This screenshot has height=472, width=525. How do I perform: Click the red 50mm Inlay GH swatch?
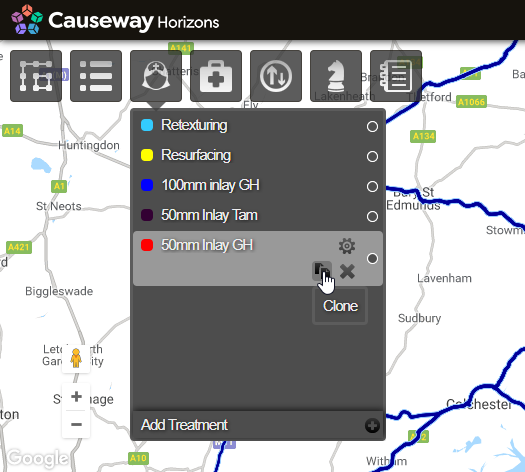point(147,245)
